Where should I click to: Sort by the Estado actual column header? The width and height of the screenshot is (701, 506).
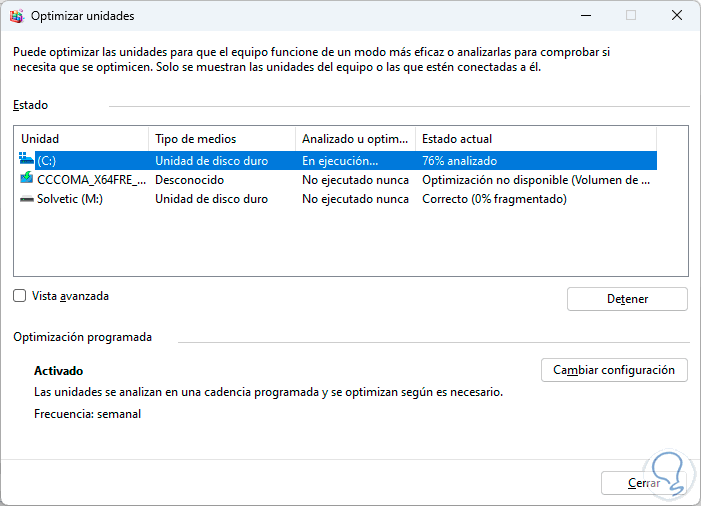tap(535, 139)
